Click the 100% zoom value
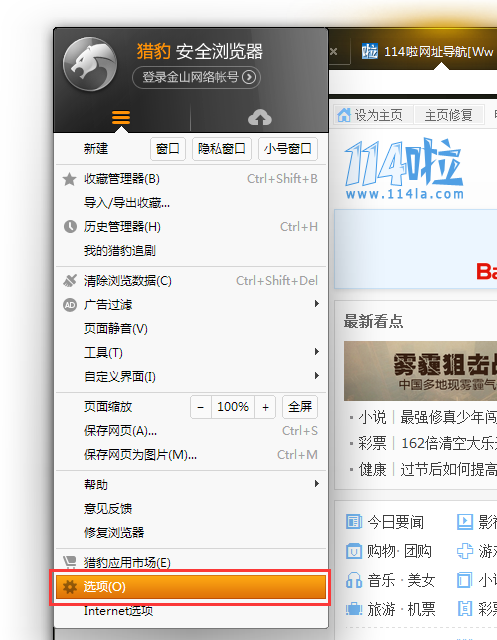 tap(233, 407)
